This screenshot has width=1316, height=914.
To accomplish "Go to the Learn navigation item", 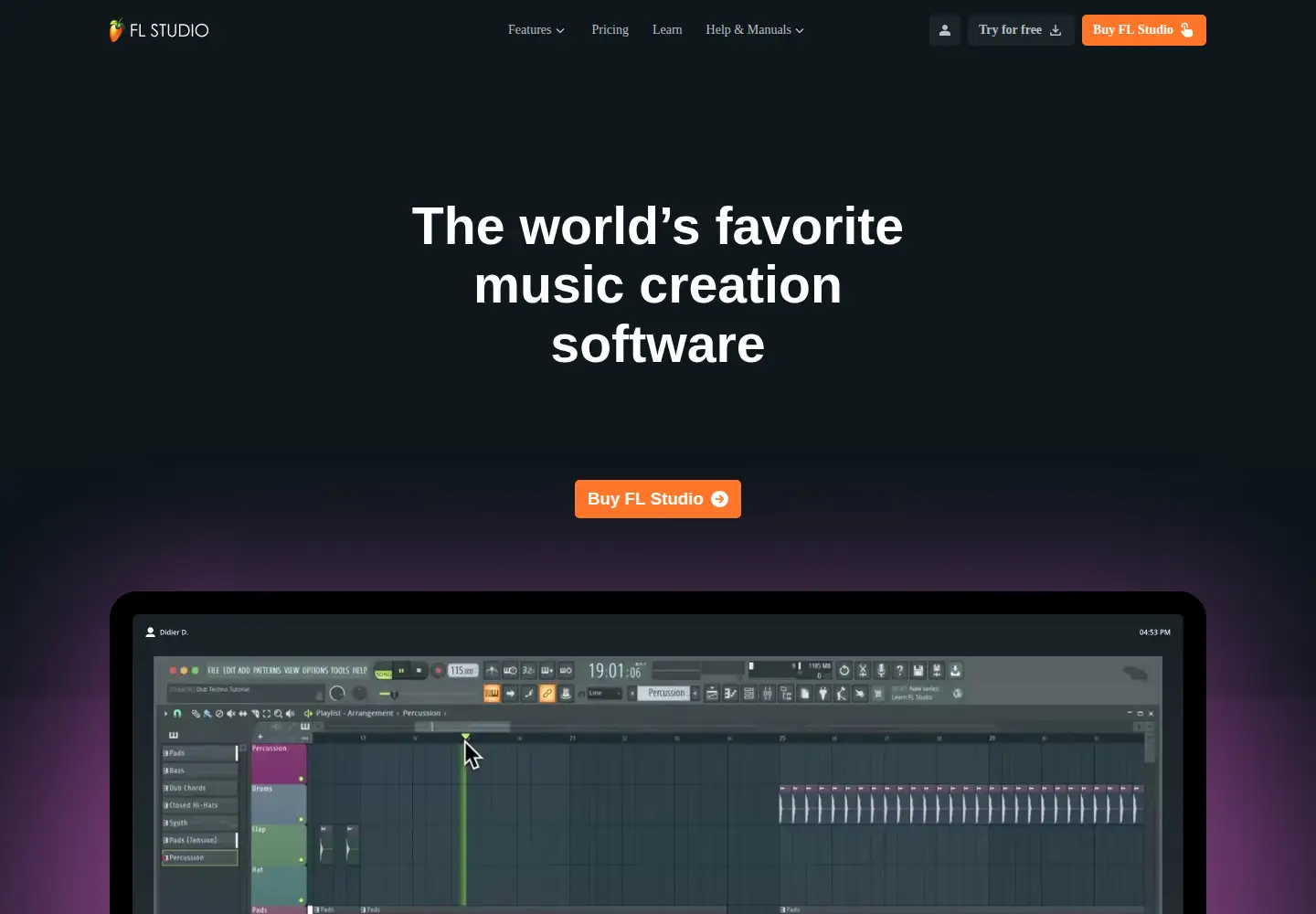I will point(667,30).
